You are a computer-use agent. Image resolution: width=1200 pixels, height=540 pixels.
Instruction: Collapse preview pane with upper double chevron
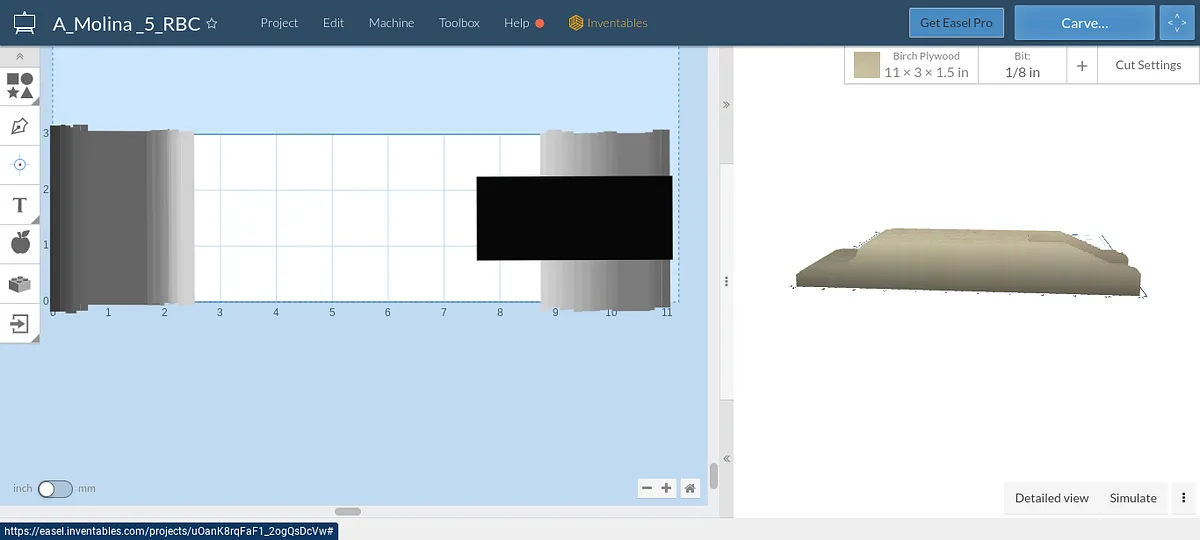[726, 104]
